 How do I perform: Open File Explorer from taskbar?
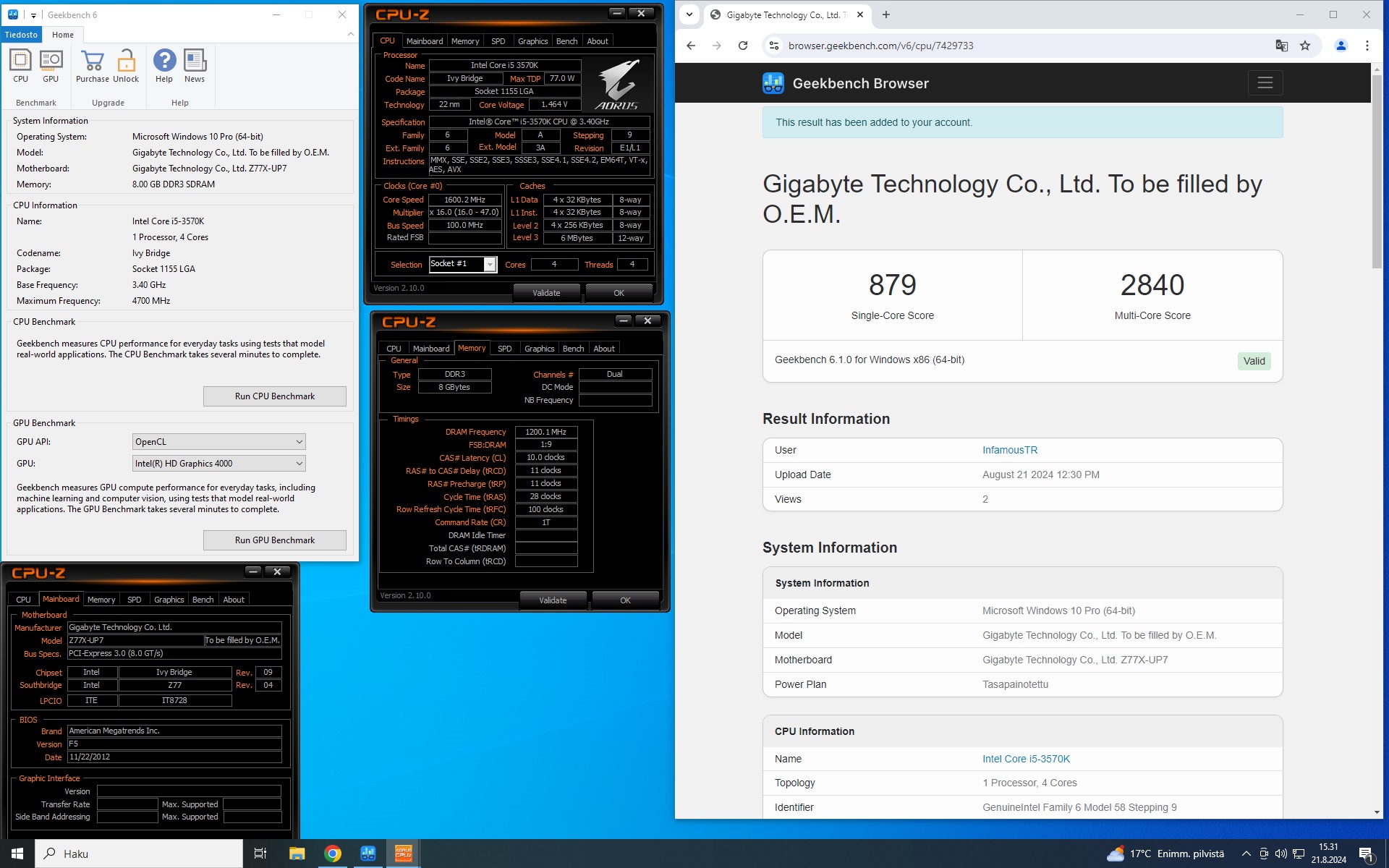click(297, 854)
